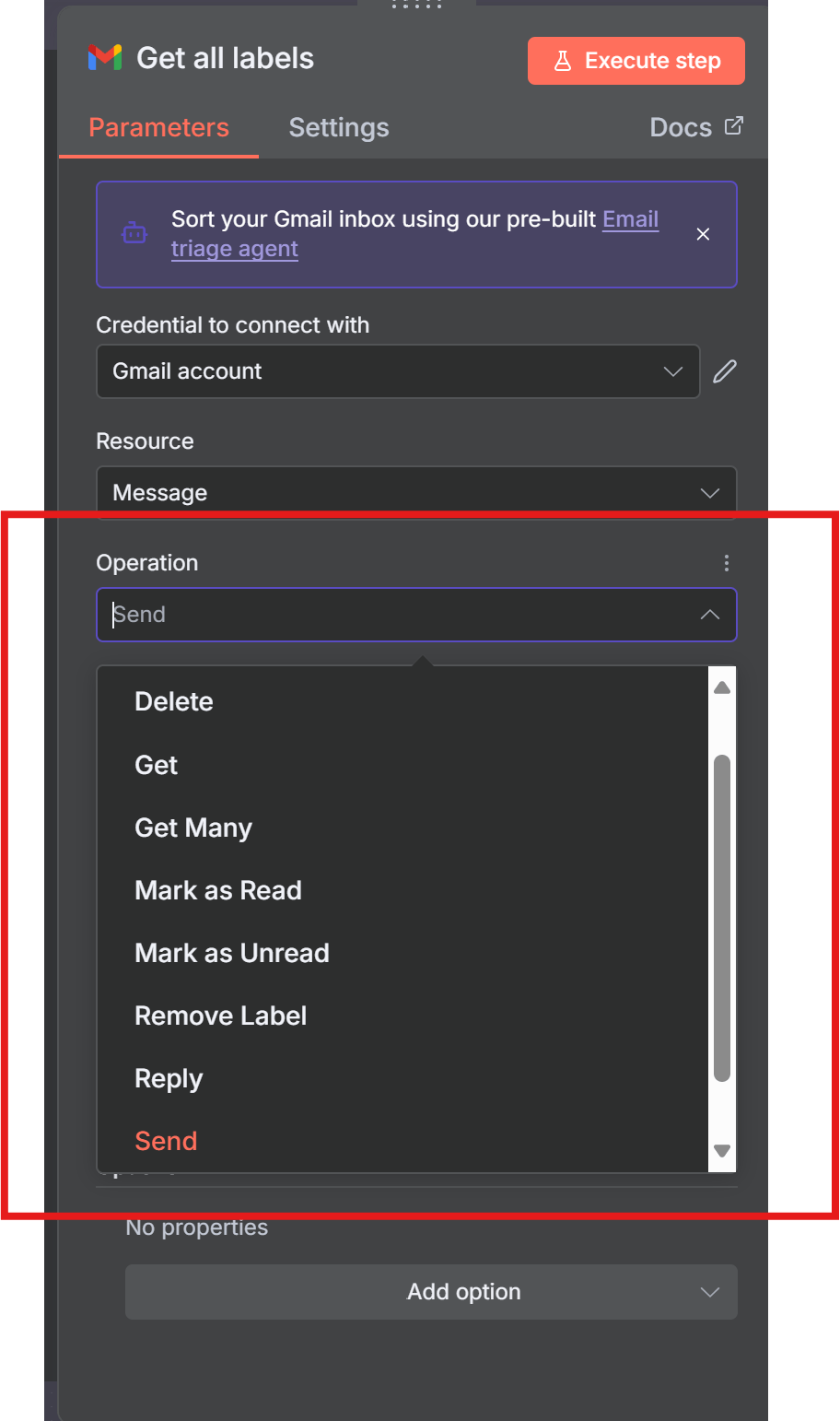840x1421 pixels.
Task: Click the operation list scrollbar thumb
Action: 722,917
